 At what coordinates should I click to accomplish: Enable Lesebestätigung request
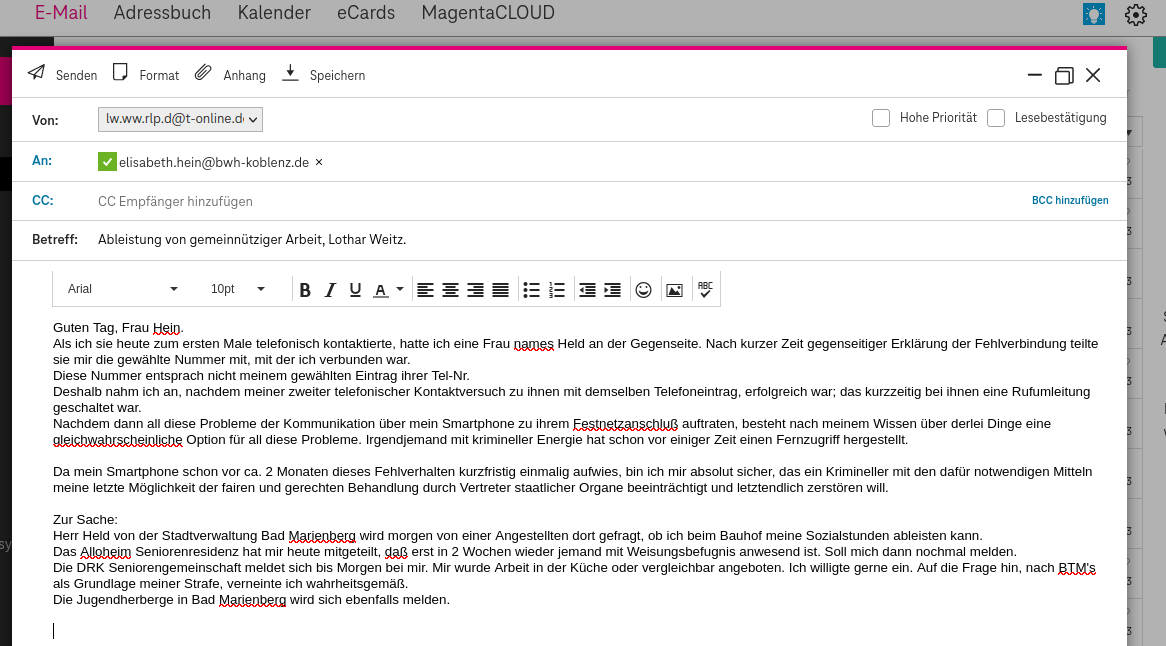(x=996, y=117)
